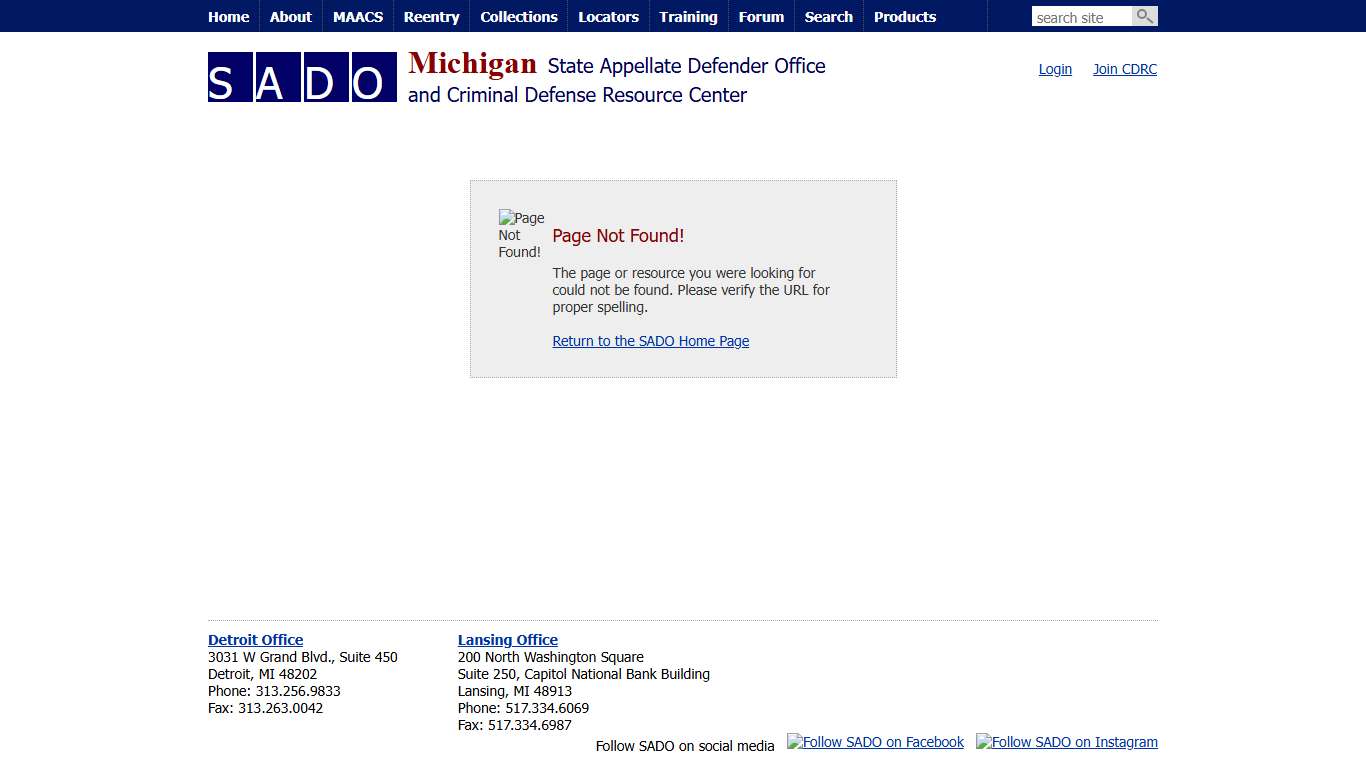Select the MAACS navigation item

point(357,16)
